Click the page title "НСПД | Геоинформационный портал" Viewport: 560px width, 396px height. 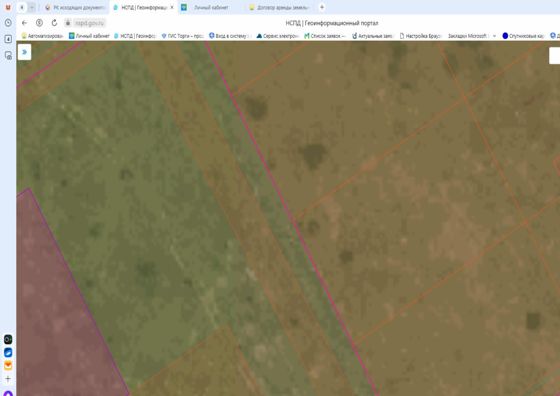click(332, 23)
